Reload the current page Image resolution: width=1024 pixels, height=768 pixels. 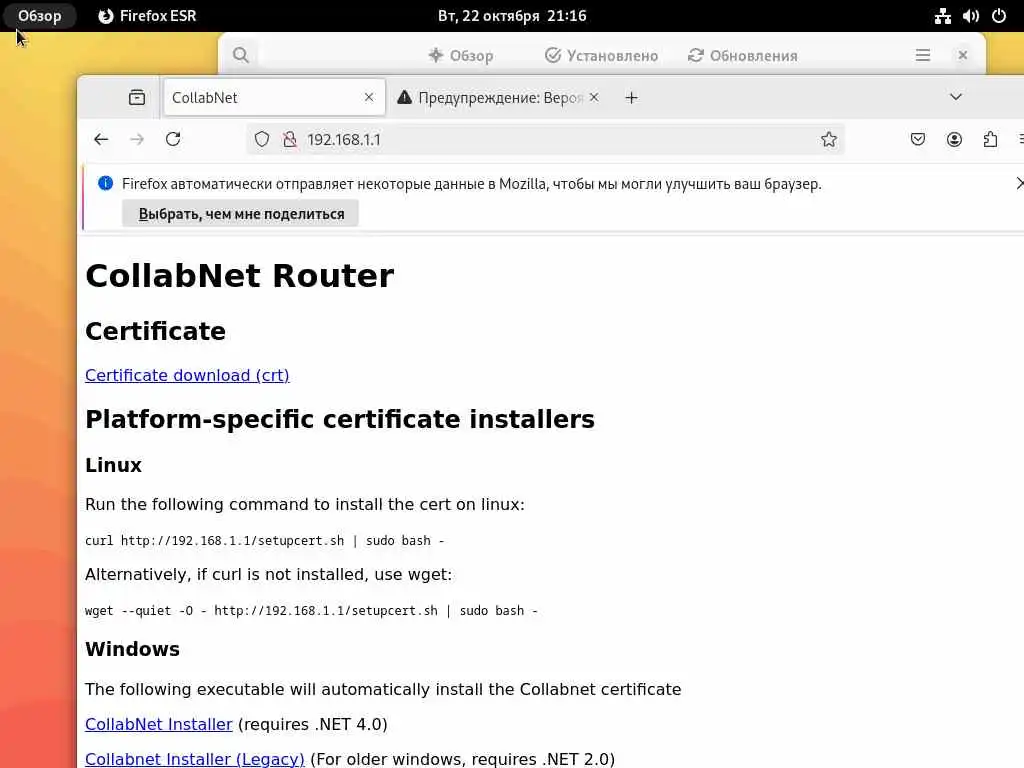click(x=173, y=139)
